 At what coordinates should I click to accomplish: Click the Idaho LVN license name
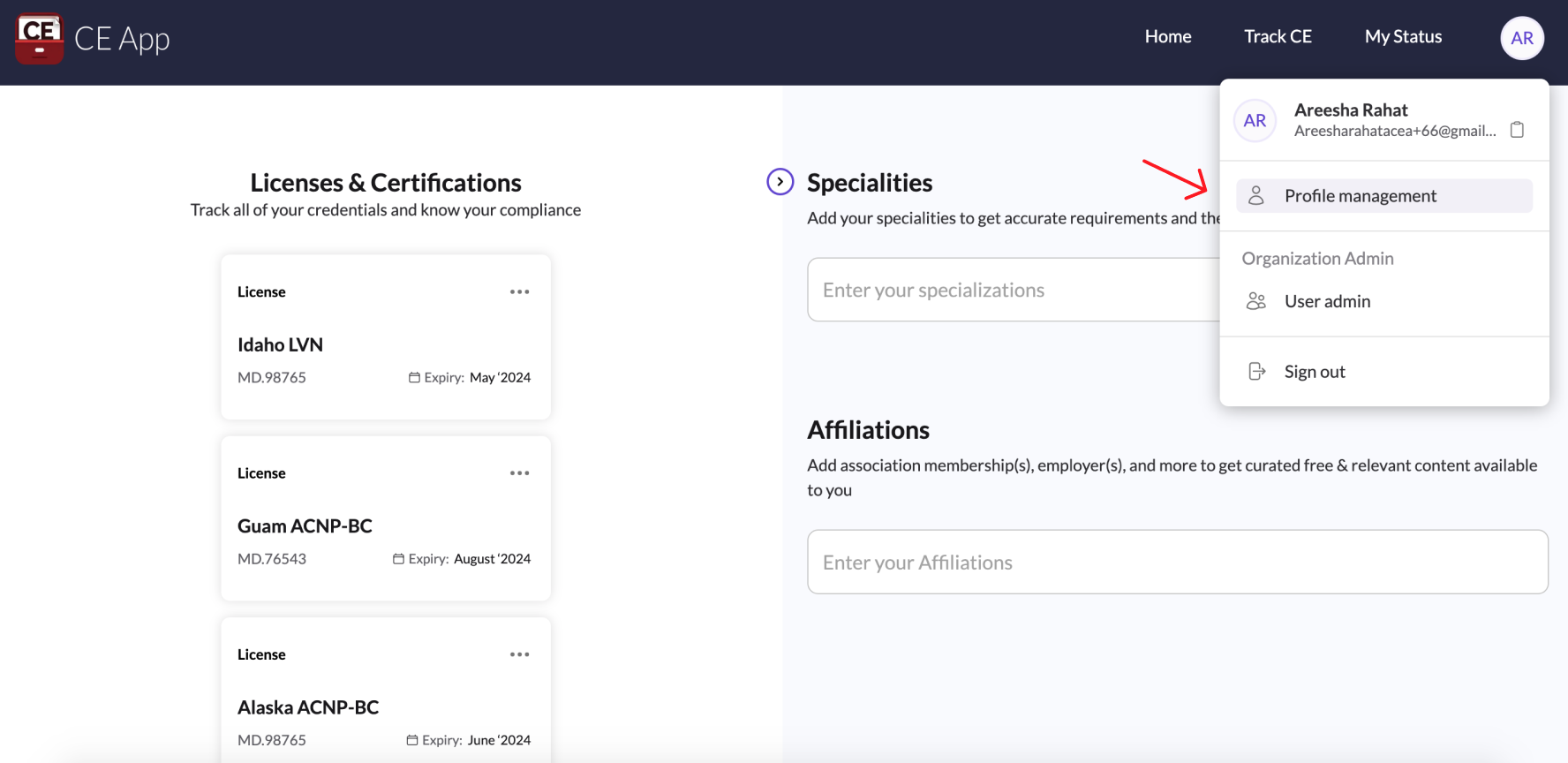point(280,344)
